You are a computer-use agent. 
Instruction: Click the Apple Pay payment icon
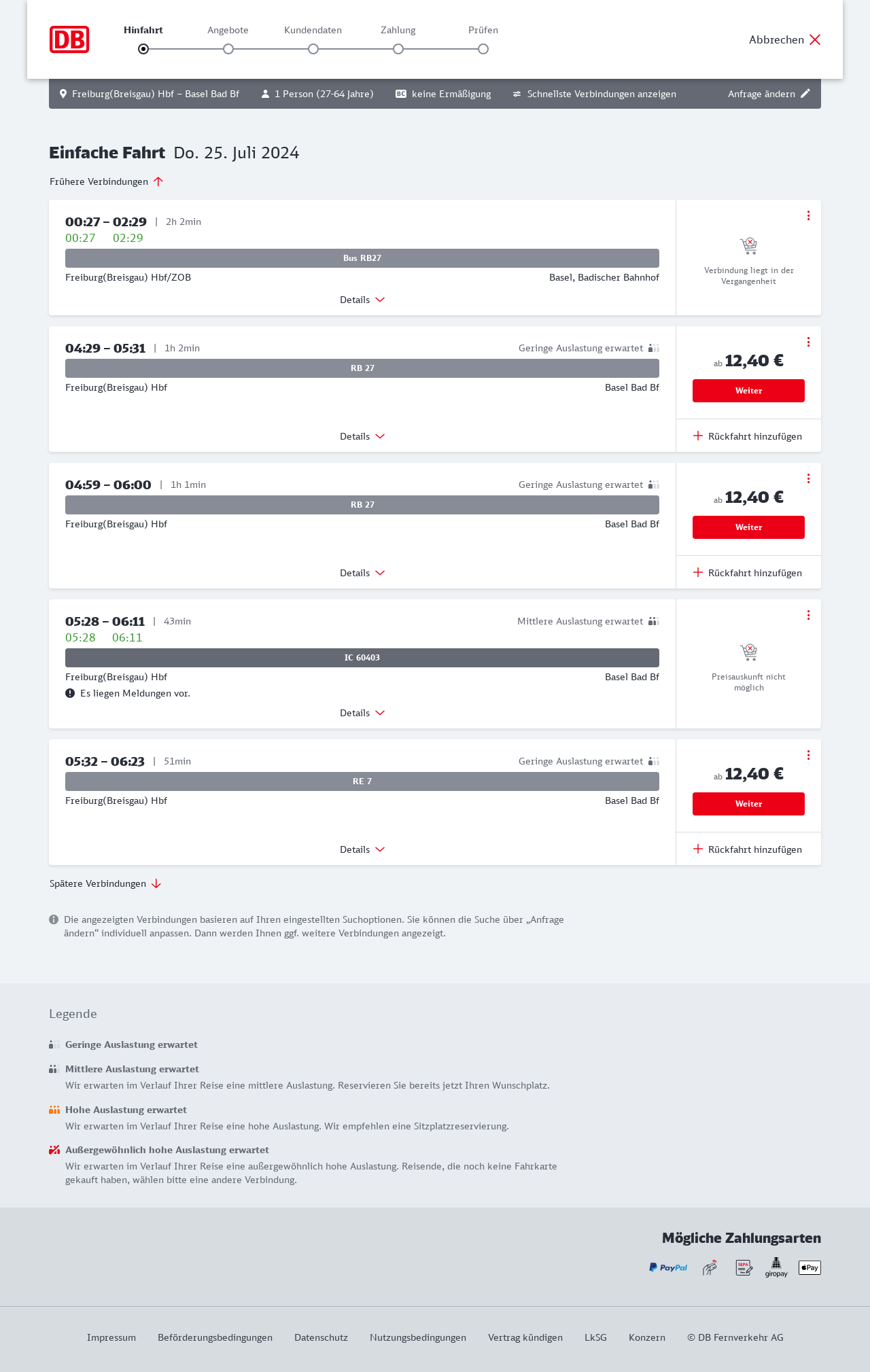point(810,1267)
